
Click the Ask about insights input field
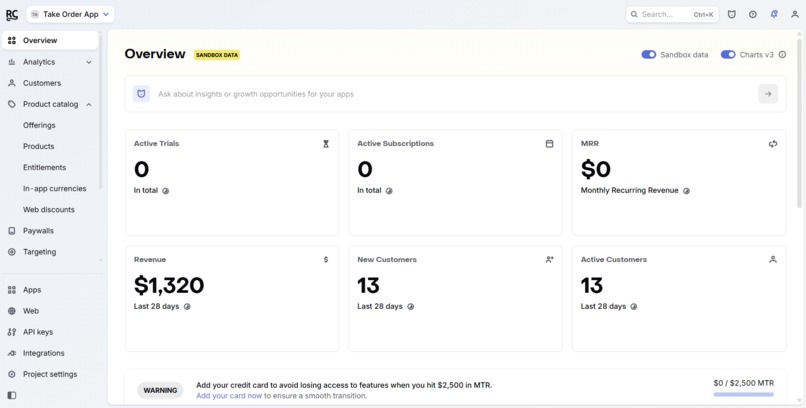pos(455,94)
